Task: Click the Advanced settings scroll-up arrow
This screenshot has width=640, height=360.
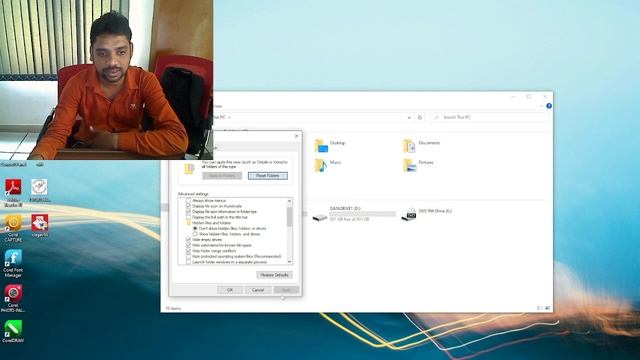Action: [x=289, y=201]
